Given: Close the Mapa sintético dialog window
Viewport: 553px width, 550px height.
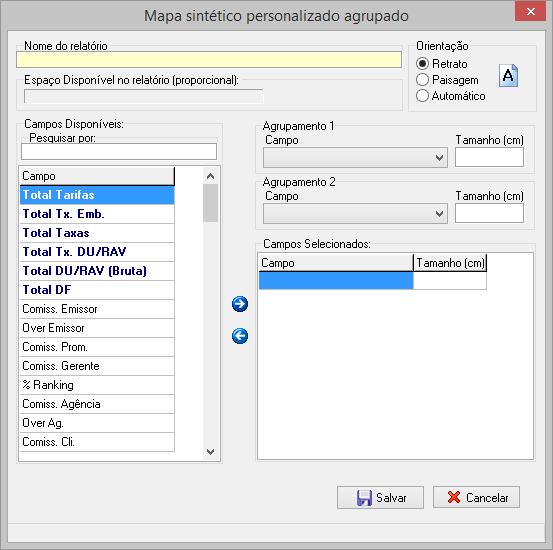Looking at the screenshot, I should click(x=530, y=12).
